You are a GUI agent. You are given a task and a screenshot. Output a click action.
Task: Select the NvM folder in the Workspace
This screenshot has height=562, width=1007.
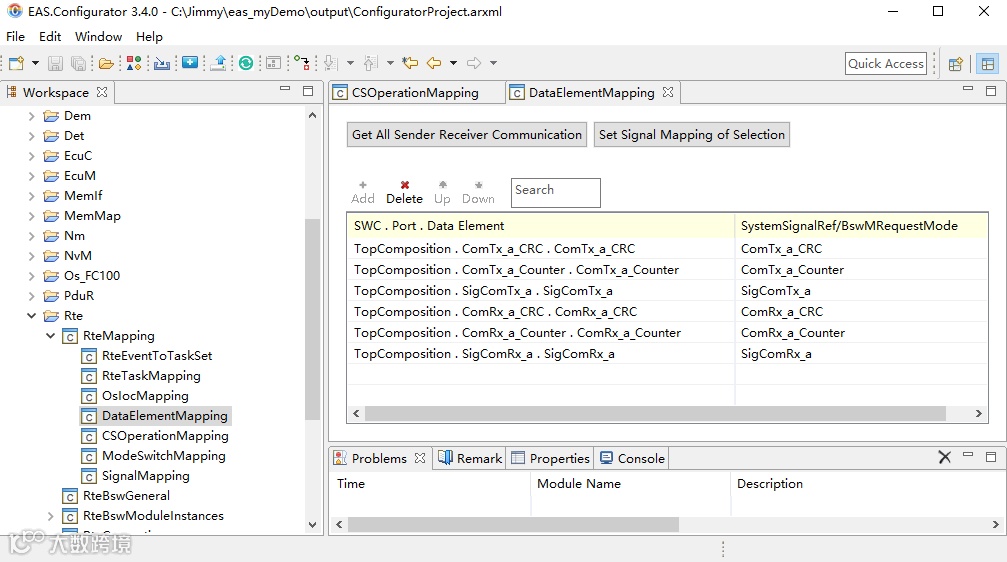coord(78,256)
